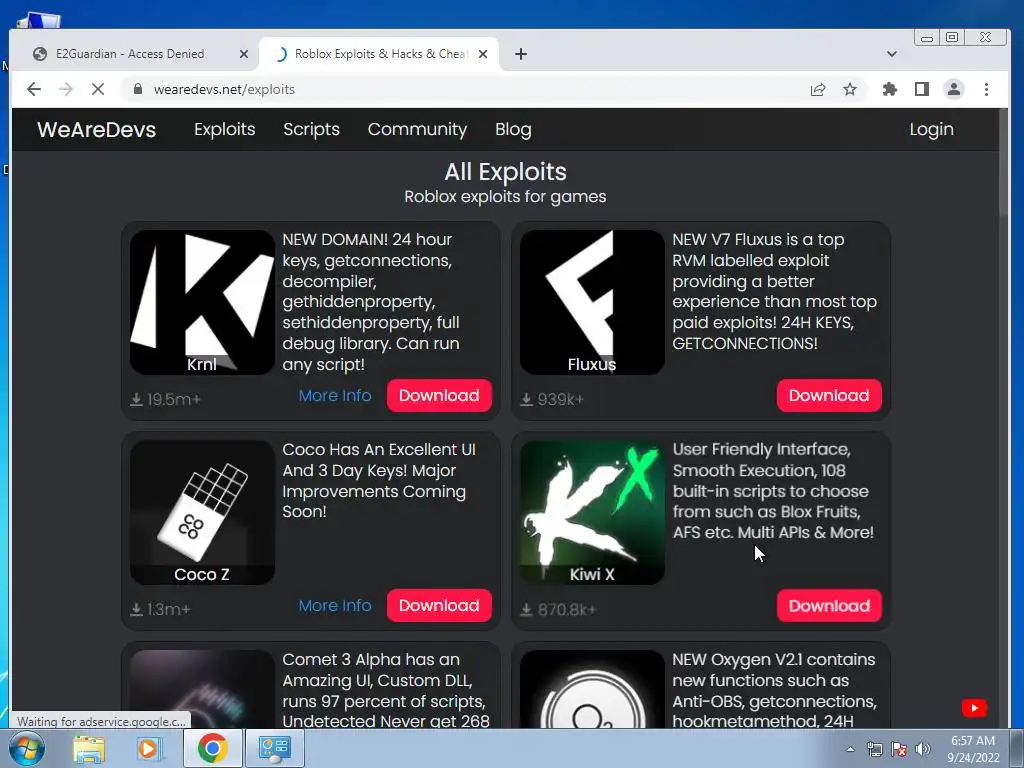Click the Chrome taskbar icon
Image resolution: width=1024 pixels, height=768 pixels.
point(212,748)
